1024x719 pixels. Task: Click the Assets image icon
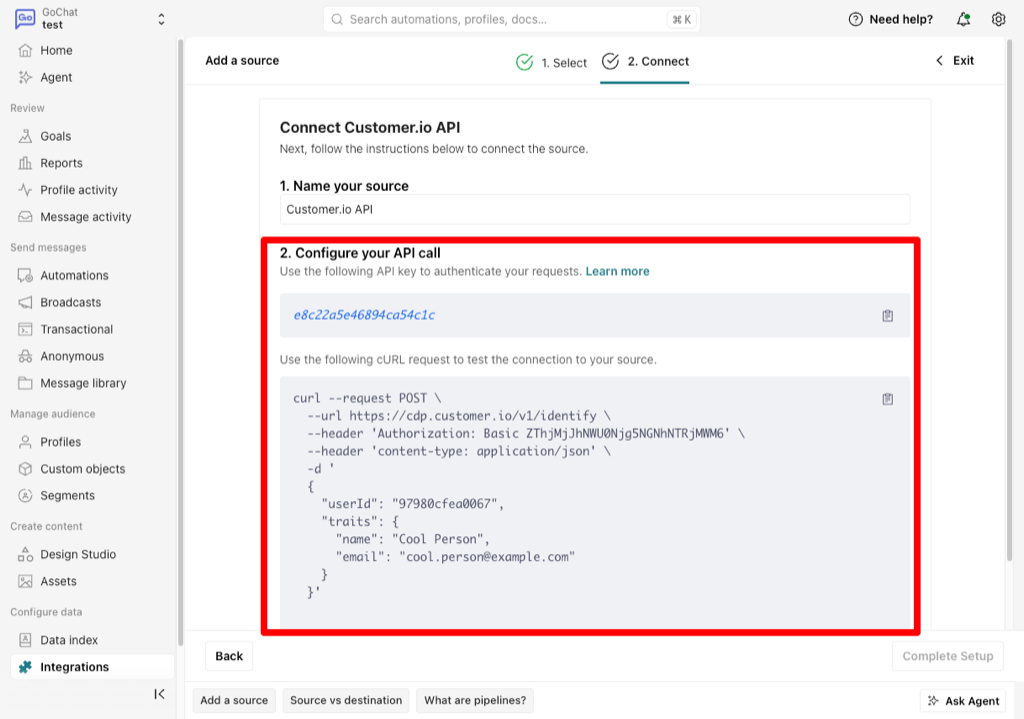pyautogui.click(x=25, y=581)
